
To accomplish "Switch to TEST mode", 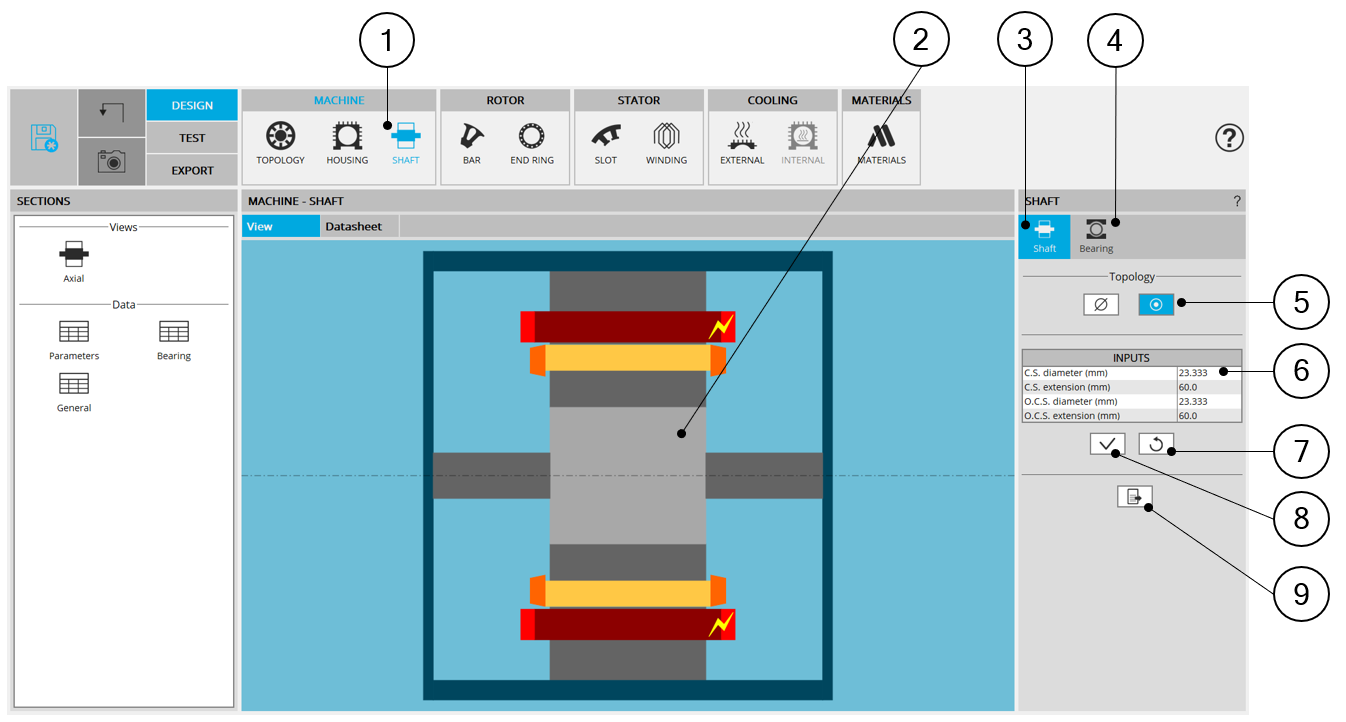I will coord(192,138).
